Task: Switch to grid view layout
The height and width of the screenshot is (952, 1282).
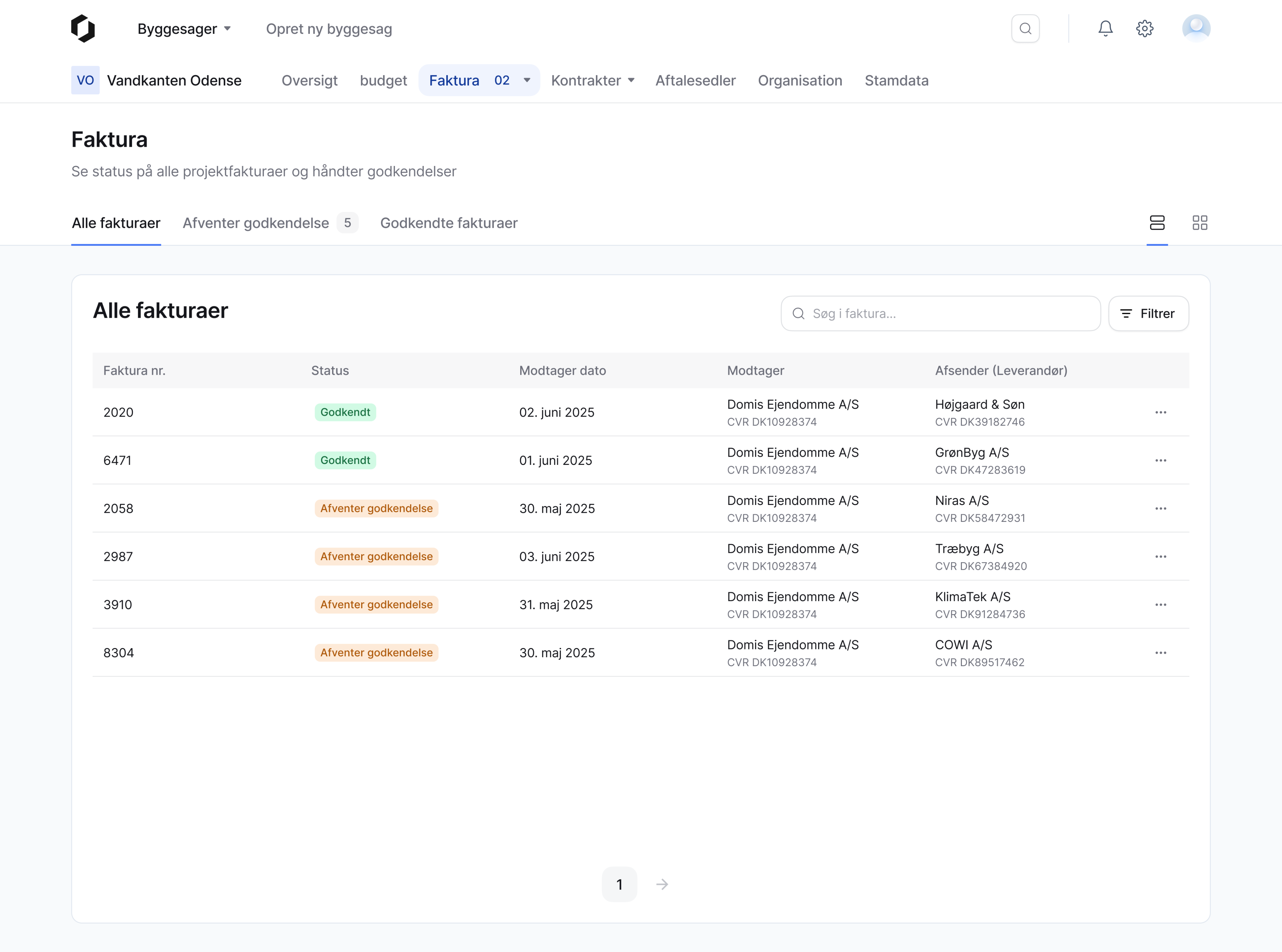Action: click(x=1200, y=223)
